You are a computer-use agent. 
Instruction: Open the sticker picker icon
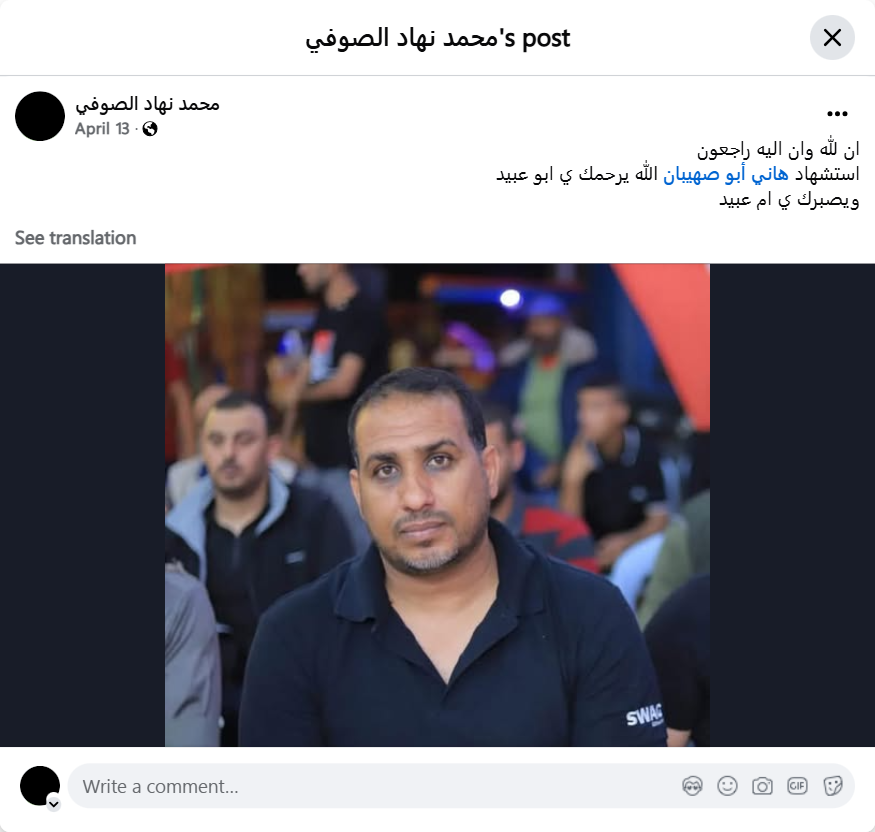point(833,786)
